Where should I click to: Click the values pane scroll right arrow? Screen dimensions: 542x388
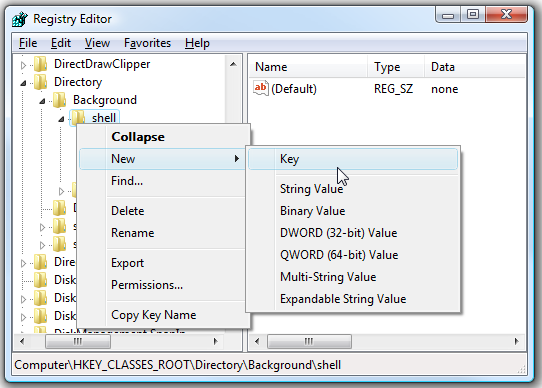516,342
